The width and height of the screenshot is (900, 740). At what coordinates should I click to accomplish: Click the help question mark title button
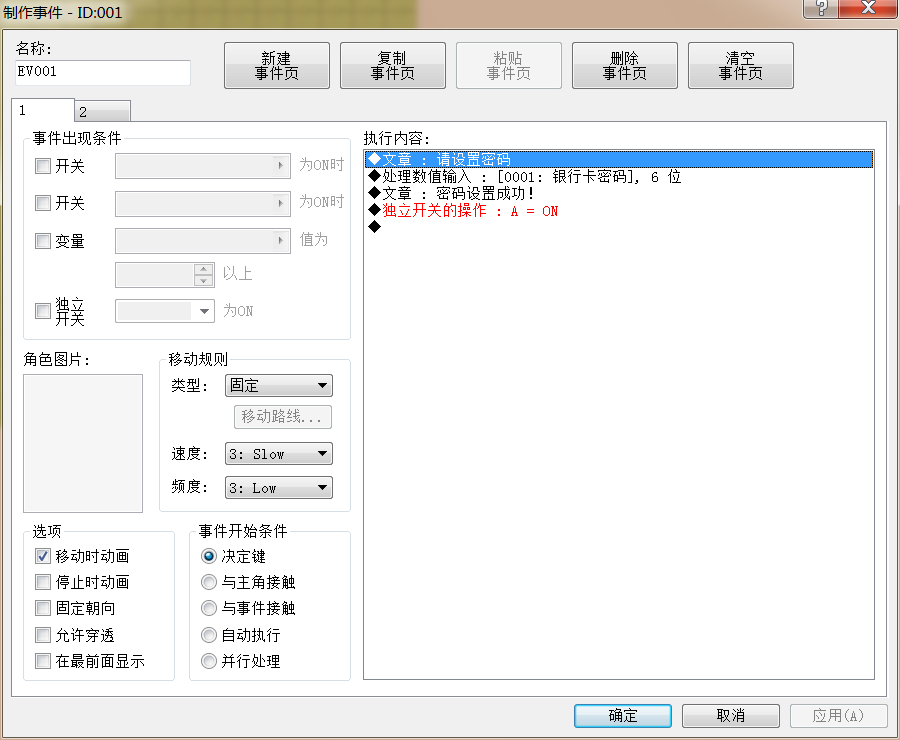click(x=821, y=8)
